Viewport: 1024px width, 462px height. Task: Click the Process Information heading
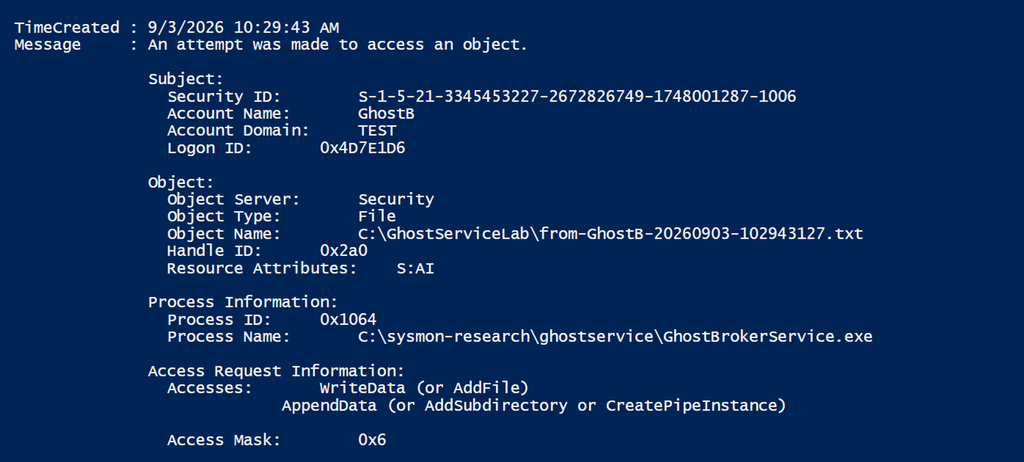243,303
